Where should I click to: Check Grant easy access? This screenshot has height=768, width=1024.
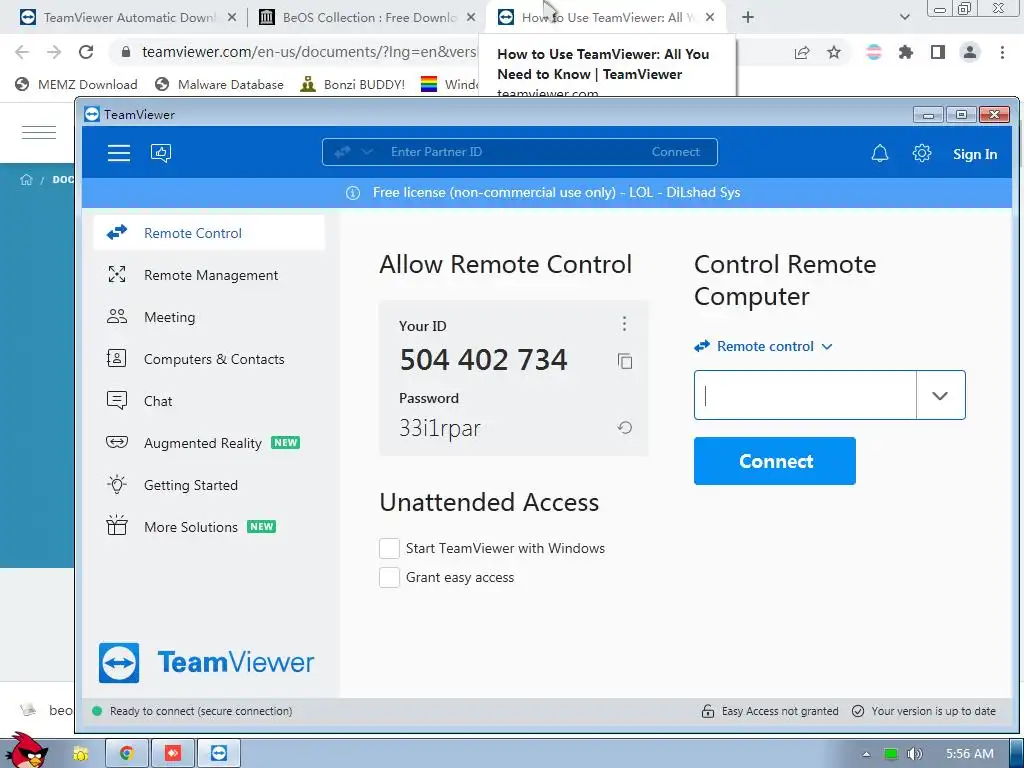pos(389,577)
